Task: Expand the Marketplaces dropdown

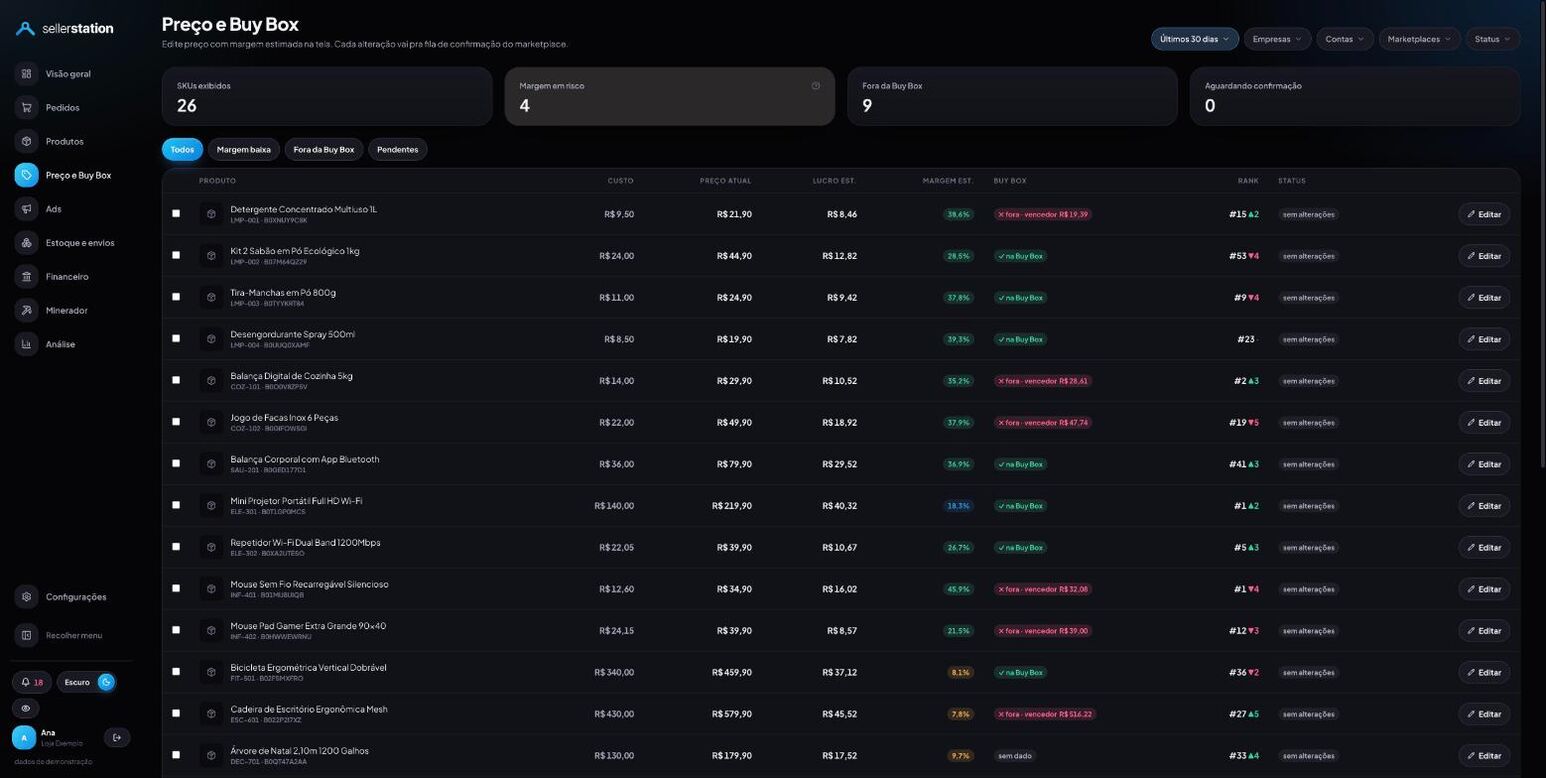Action: click(x=1420, y=39)
